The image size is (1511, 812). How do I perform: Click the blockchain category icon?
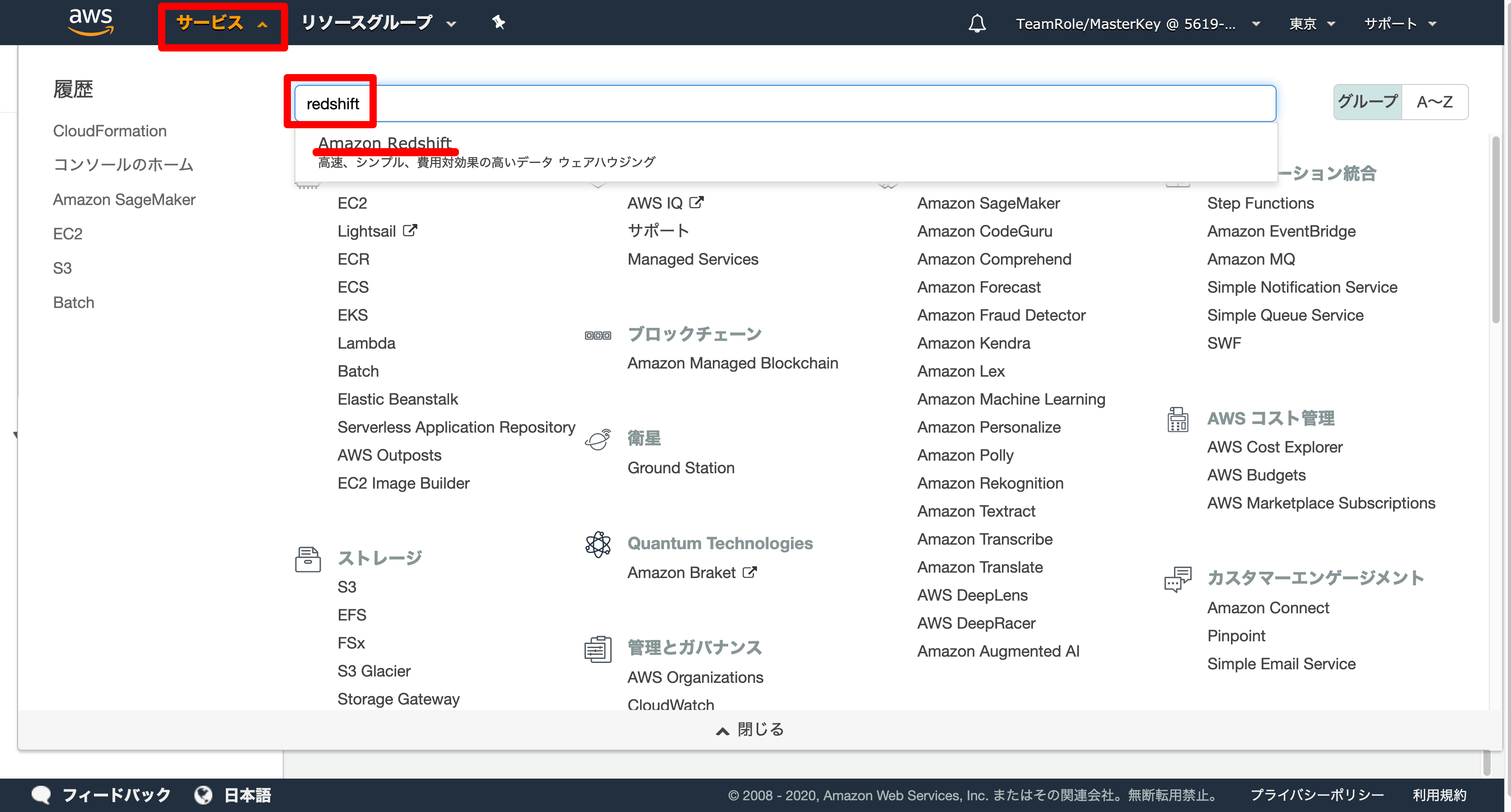[598, 336]
